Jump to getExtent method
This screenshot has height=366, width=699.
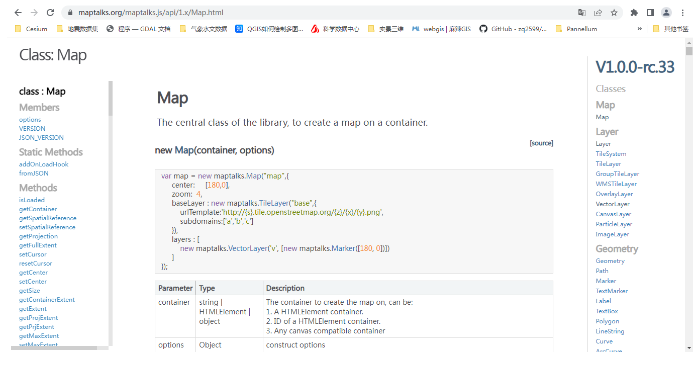tap(33, 308)
